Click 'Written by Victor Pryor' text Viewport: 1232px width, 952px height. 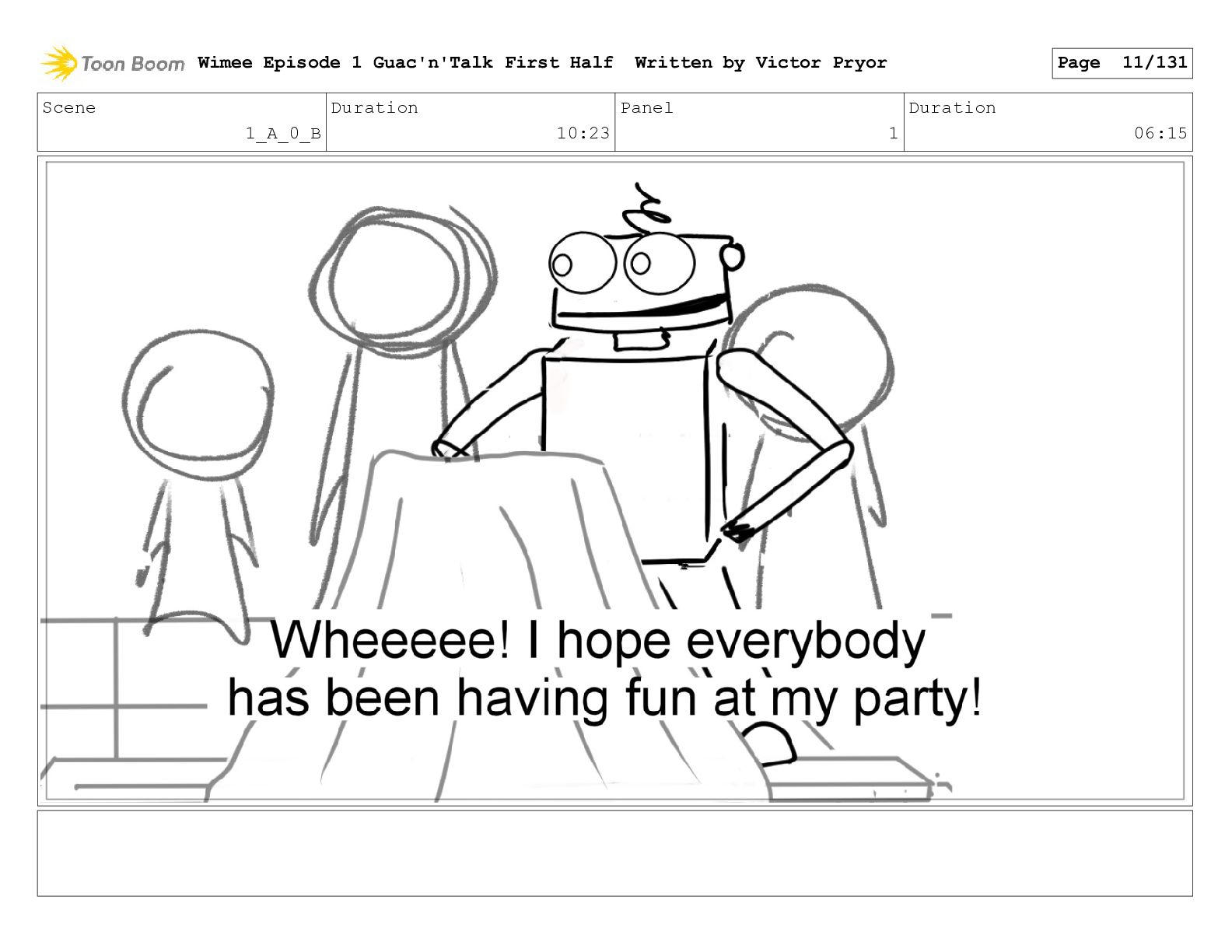pos(761,62)
